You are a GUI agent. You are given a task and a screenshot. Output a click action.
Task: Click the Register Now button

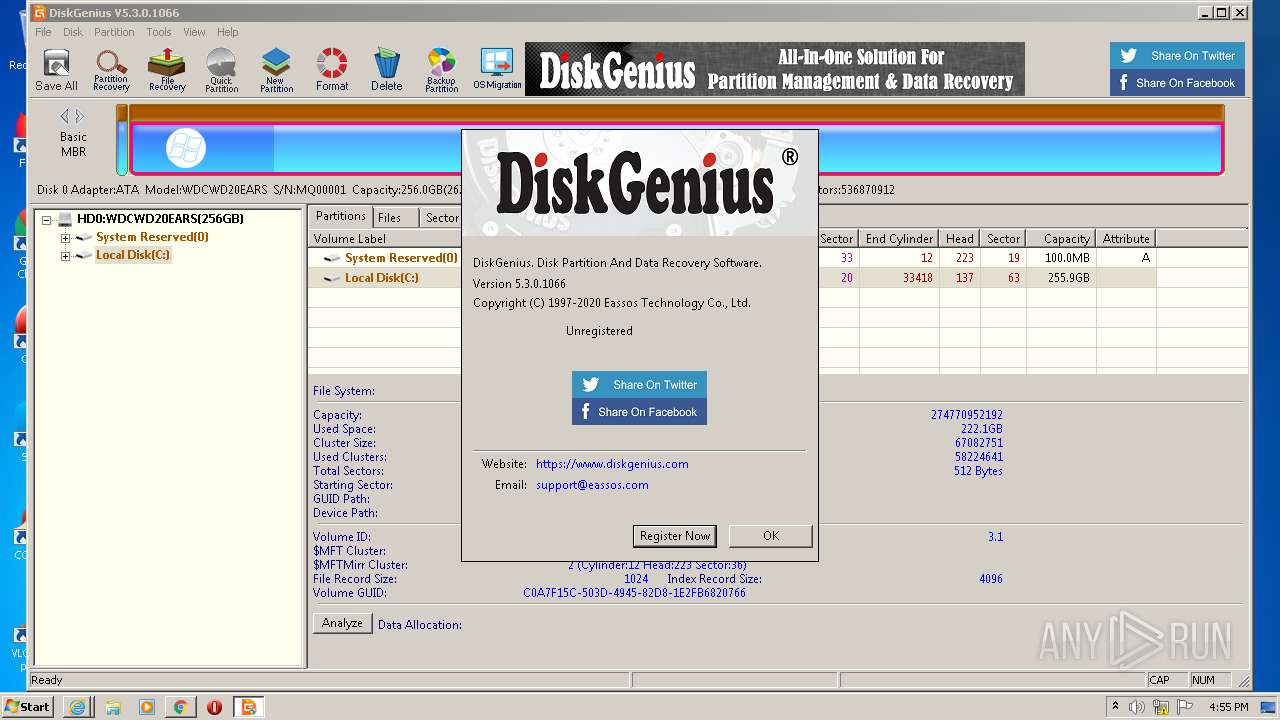coord(675,536)
